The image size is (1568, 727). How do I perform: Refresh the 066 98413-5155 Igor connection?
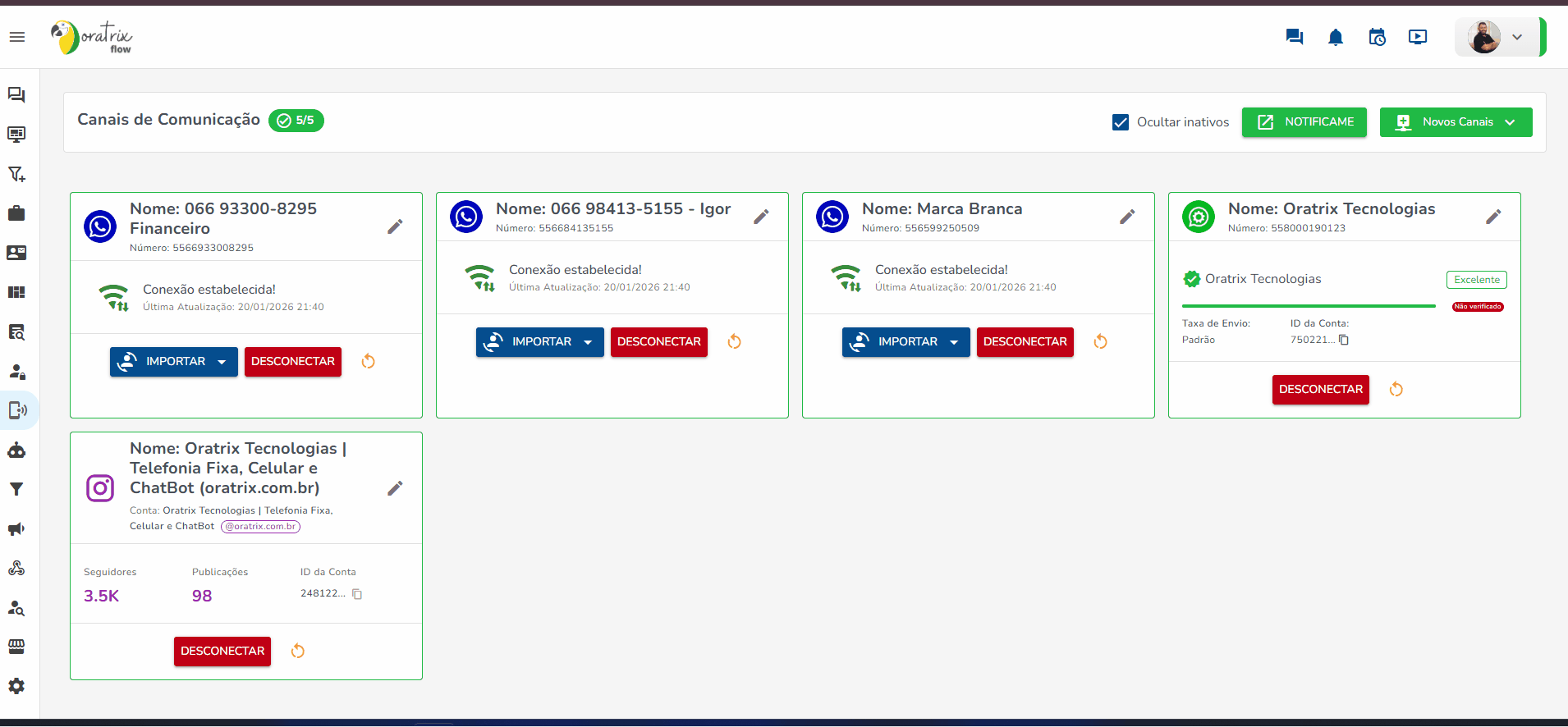tap(735, 342)
